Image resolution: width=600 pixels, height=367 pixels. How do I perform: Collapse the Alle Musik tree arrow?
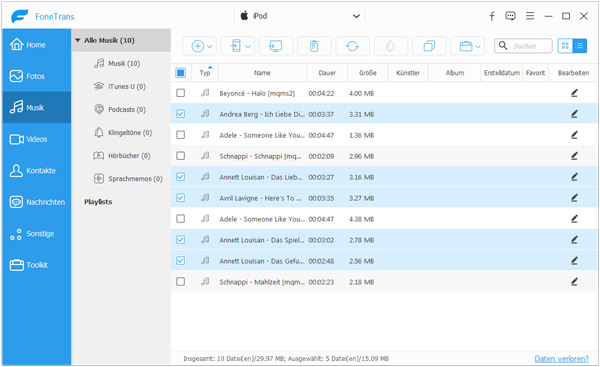coord(78,40)
